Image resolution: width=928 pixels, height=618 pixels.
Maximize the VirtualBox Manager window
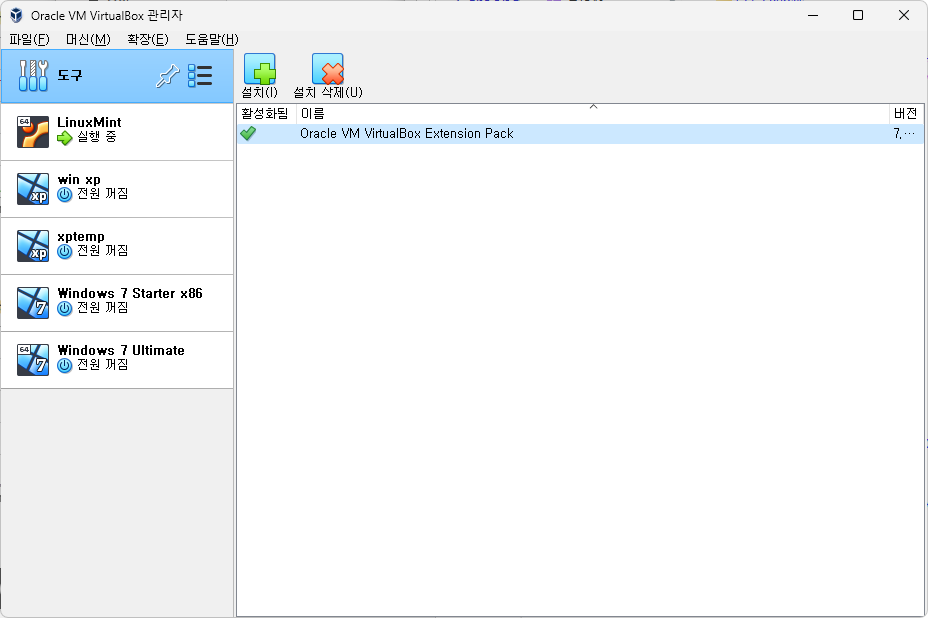tap(858, 15)
